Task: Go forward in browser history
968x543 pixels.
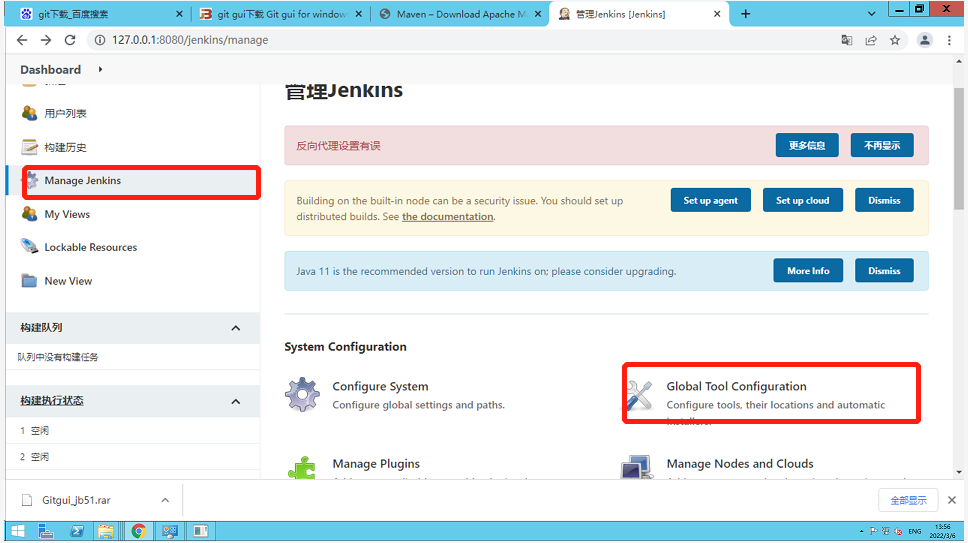Action: coord(46,40)
